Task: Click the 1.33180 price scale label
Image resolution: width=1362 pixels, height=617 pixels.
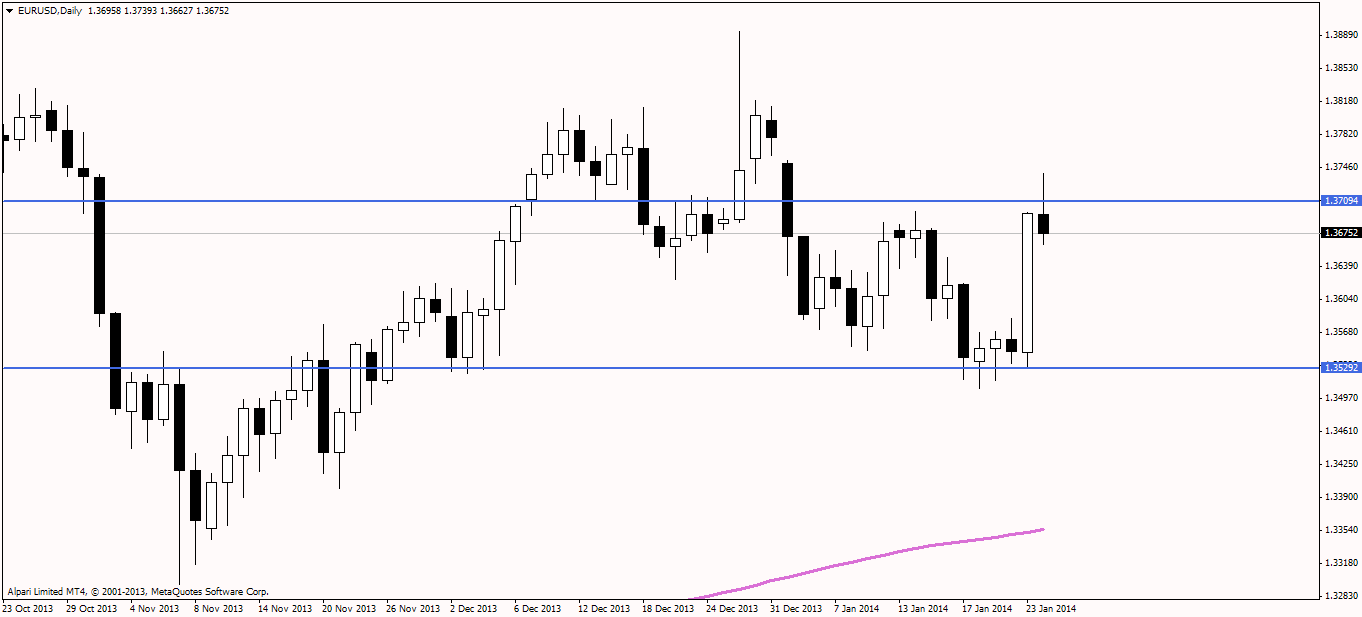Action: pyautogui.click(x=1340, y=563)
